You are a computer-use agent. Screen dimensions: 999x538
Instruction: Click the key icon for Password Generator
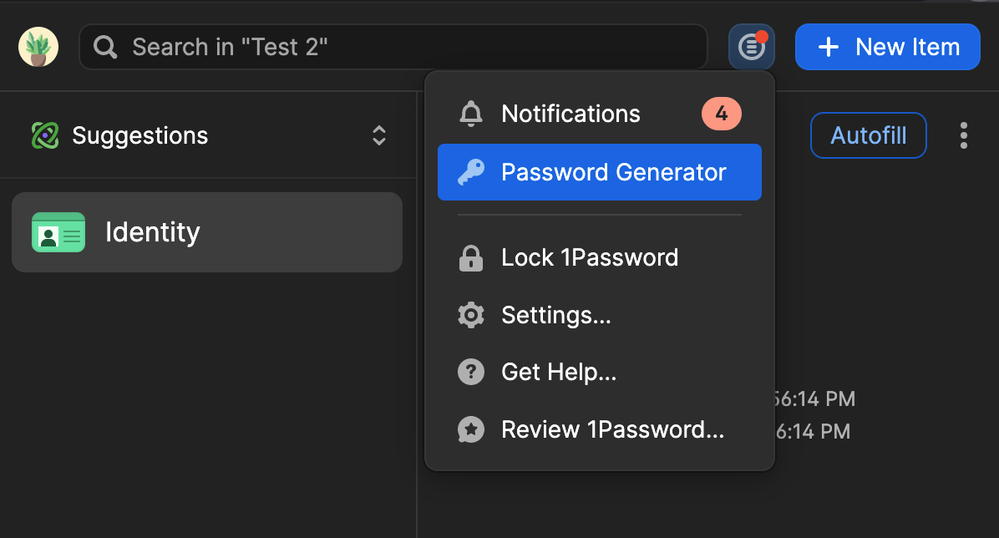470,172
